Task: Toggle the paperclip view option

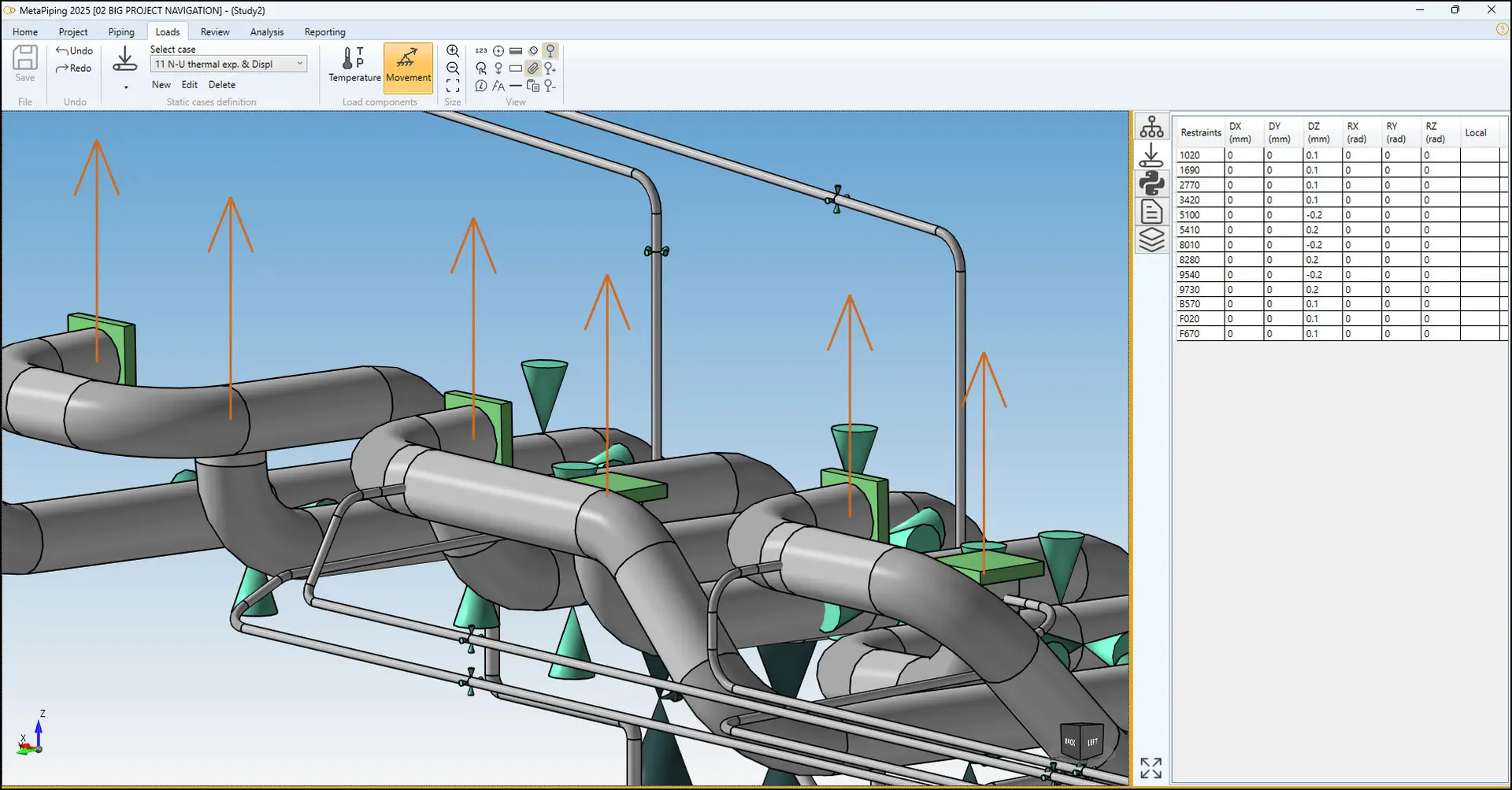Action: [533, 69]
